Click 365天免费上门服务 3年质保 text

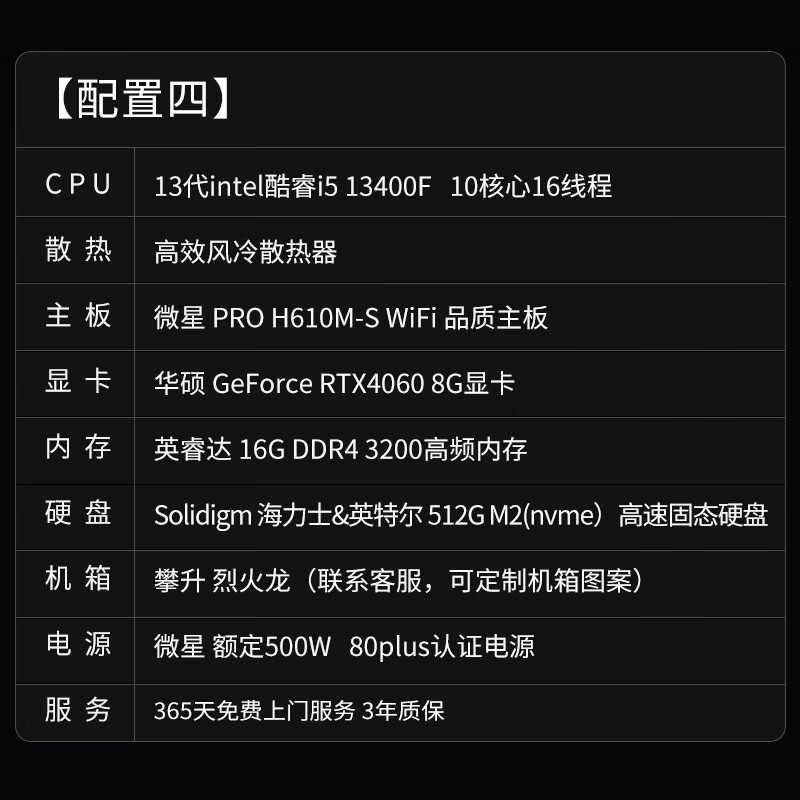pyautogui.click(x=299, y=711)
